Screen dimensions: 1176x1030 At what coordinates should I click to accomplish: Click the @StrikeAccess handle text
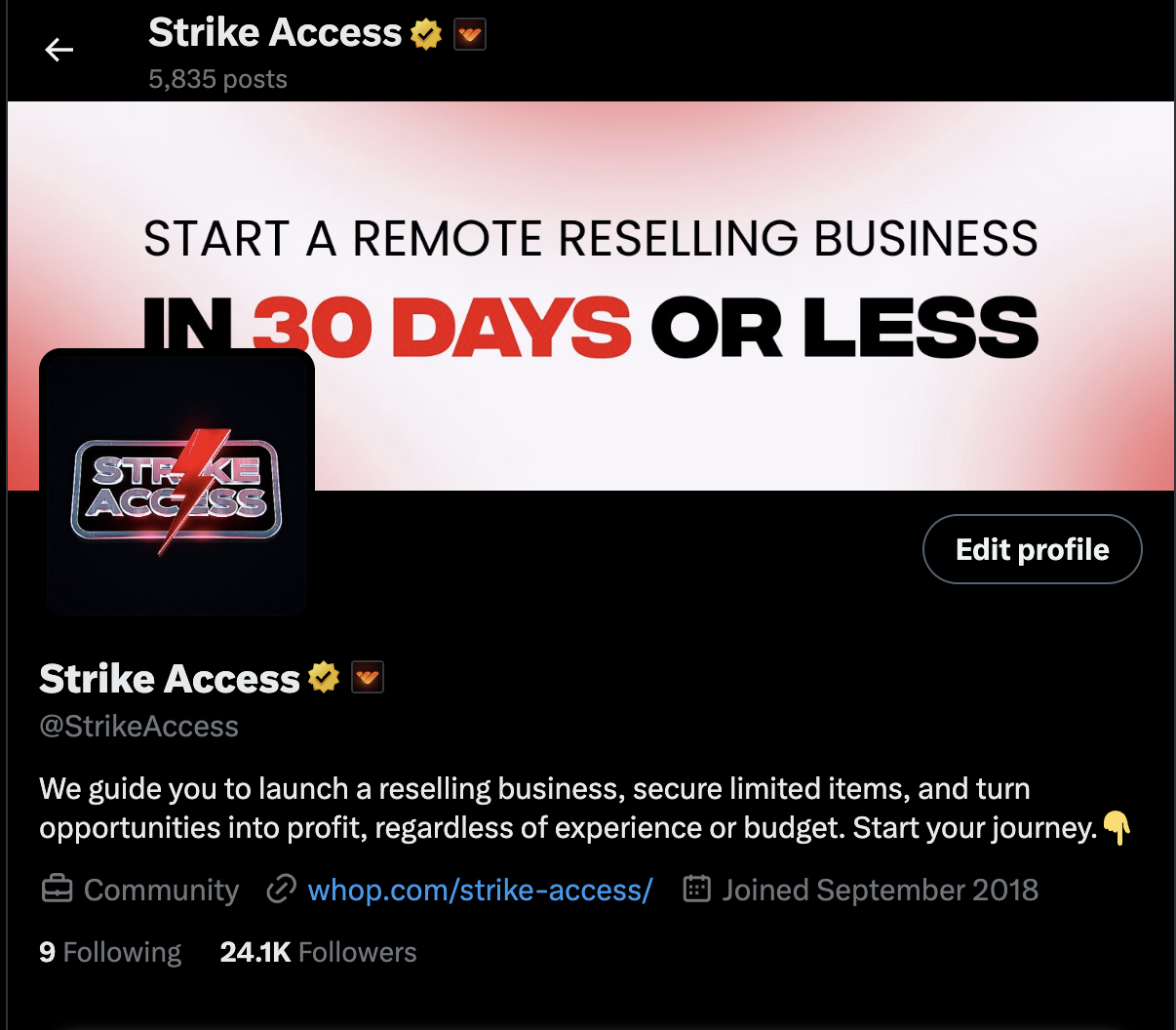[x=138, y=726]
